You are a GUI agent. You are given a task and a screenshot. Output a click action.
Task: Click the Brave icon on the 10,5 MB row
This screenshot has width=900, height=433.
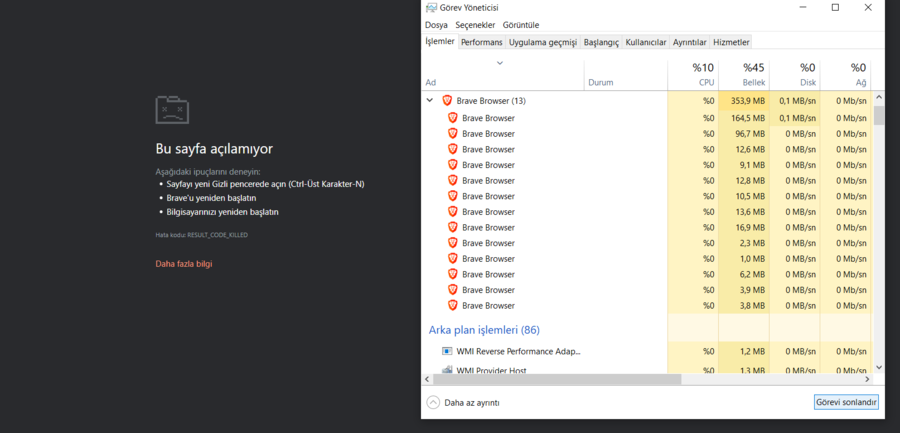tap(453, 196)
